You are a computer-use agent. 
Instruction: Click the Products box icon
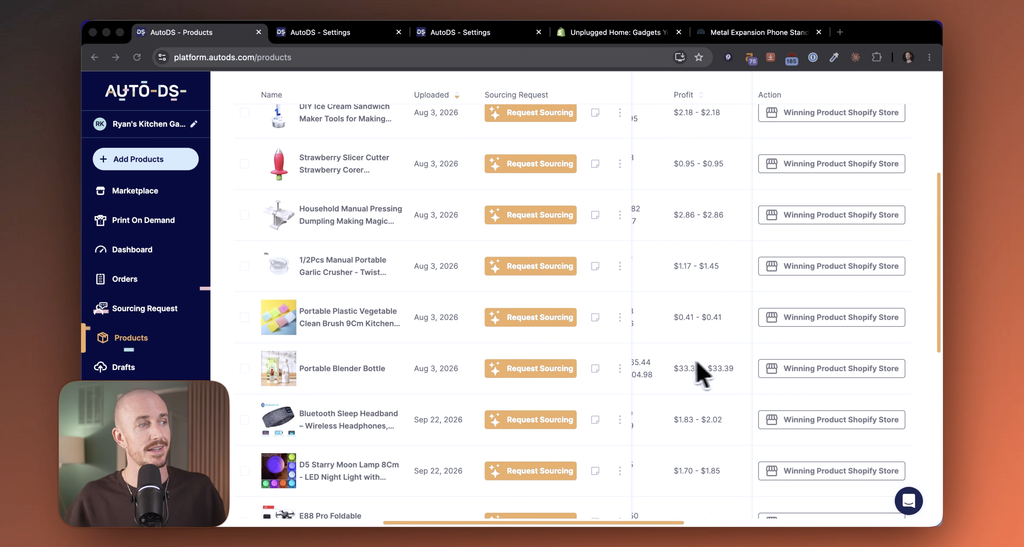tap(103, 337)
